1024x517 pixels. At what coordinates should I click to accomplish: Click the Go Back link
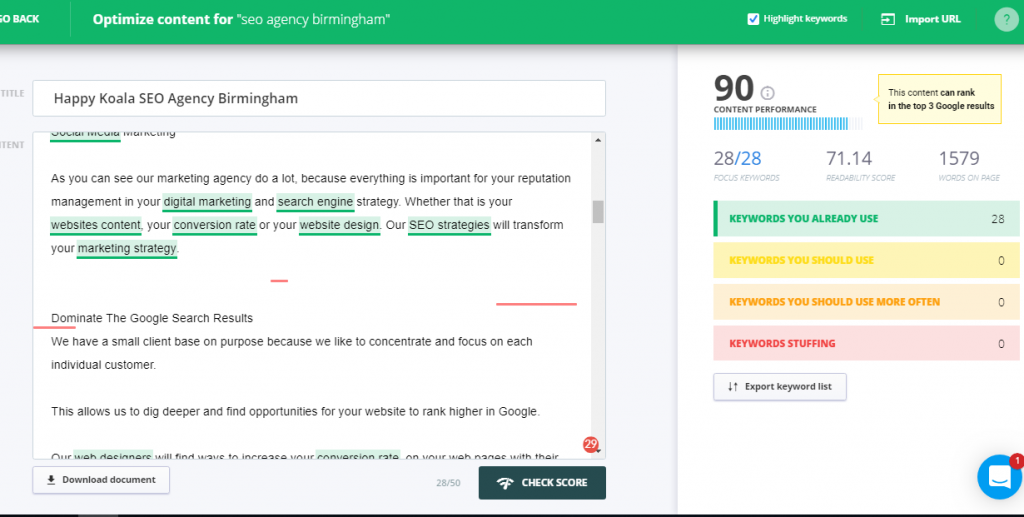pyautogui.click(x=20, y=19)
